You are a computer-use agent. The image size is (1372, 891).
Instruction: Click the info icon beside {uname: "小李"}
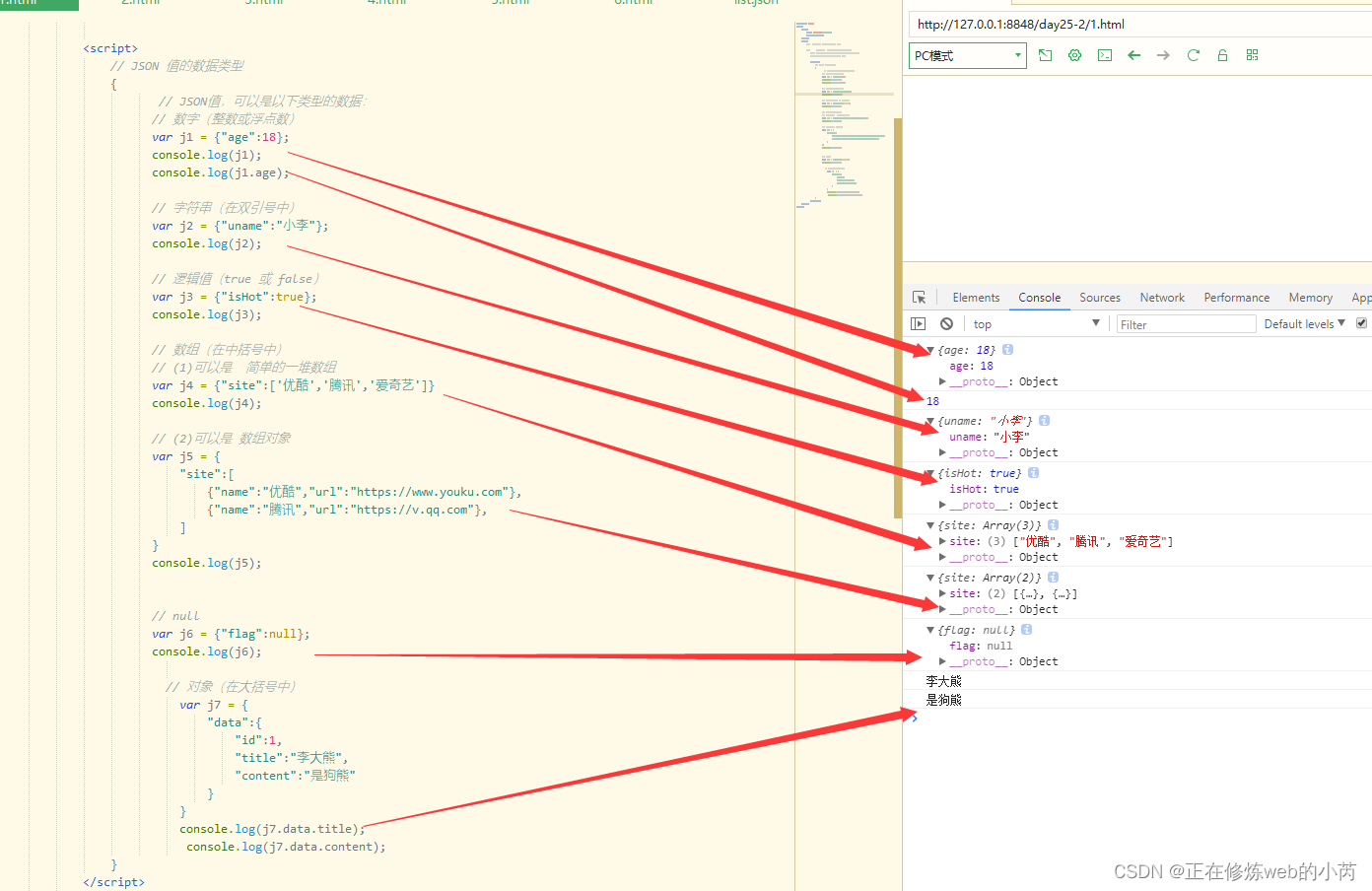(x=1044, y=421)
